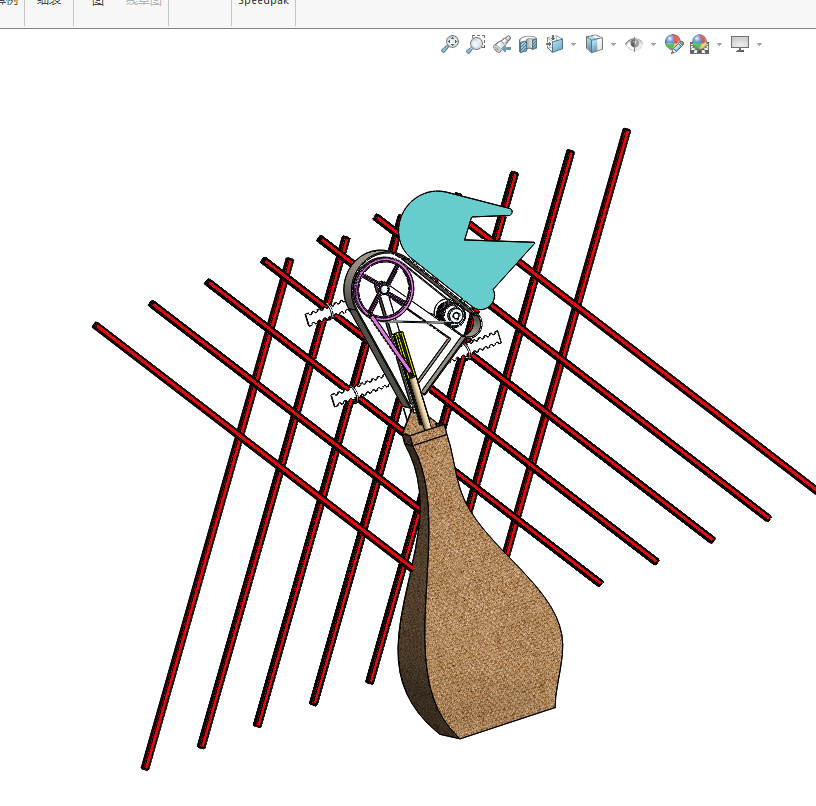Activate the Section View tool
816x806 pixels.
coord(528,44)
